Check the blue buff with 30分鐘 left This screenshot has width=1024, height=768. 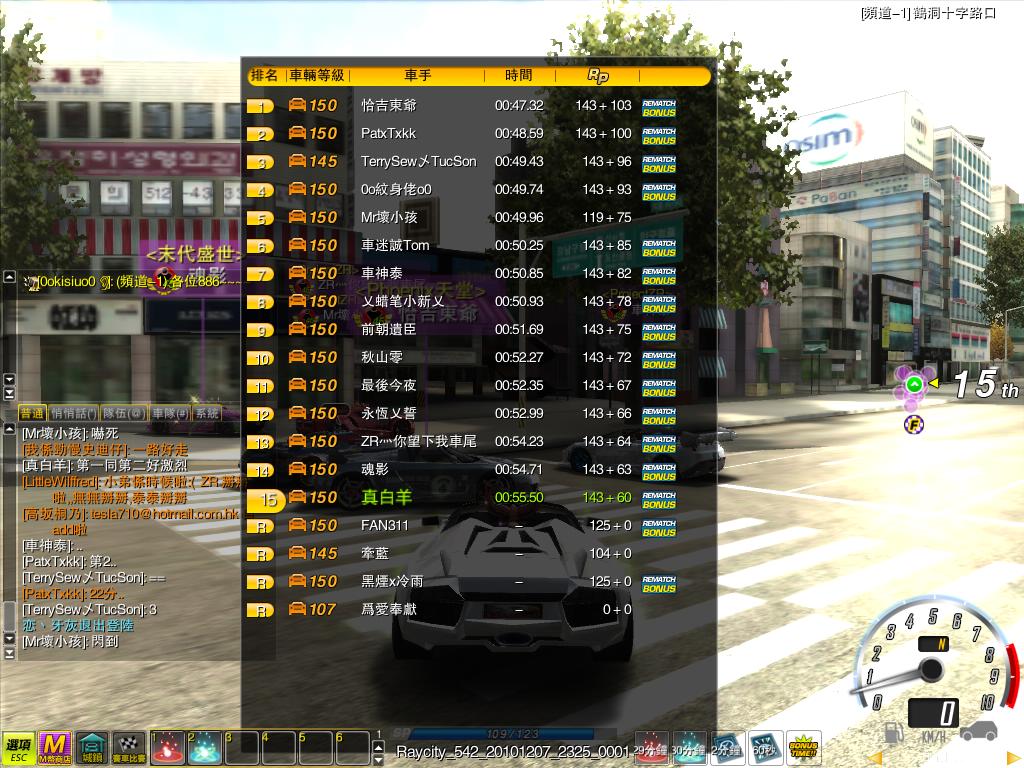click(689, 748)
